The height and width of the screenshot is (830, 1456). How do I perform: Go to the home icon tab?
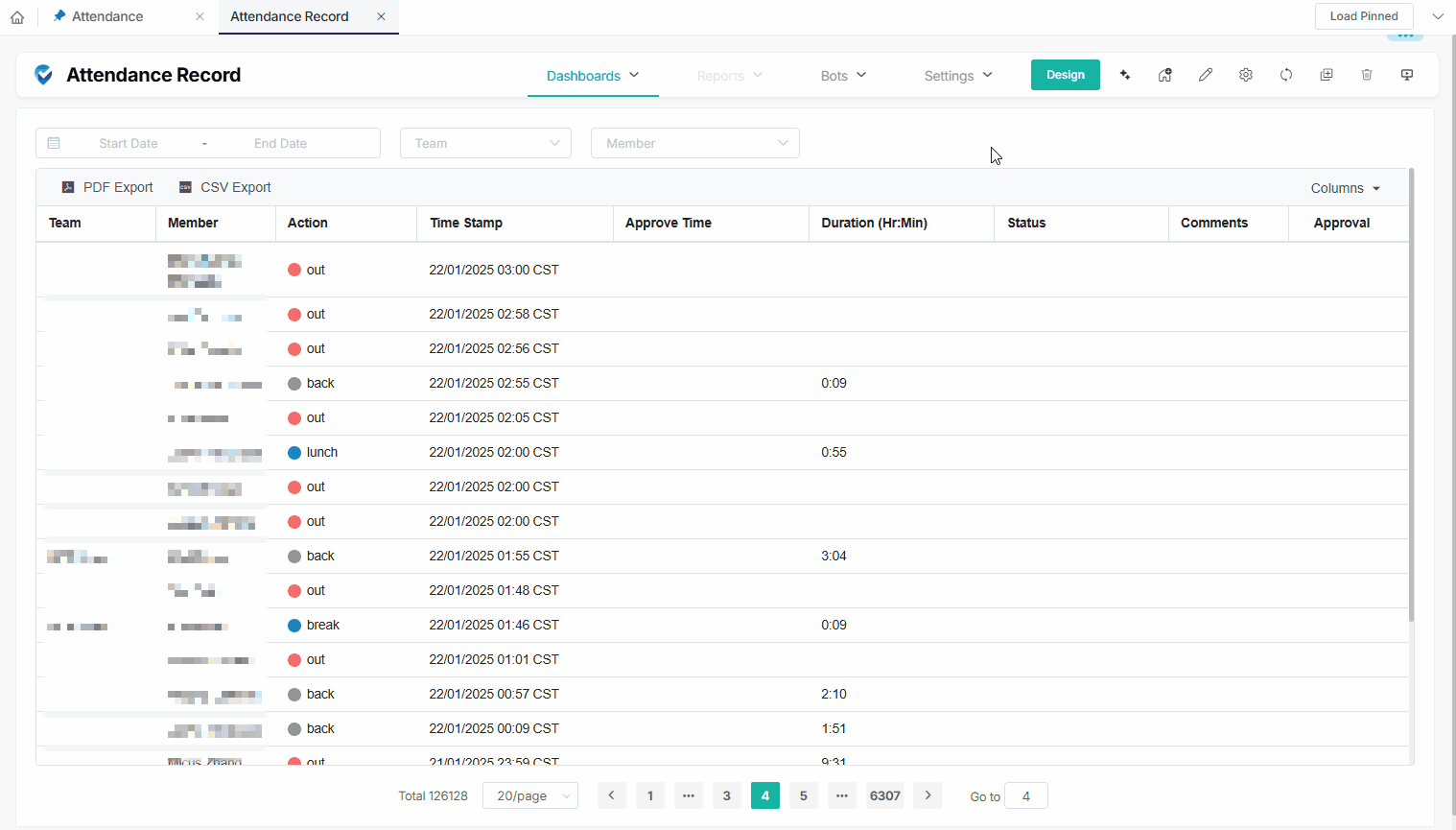click(17, 16)
